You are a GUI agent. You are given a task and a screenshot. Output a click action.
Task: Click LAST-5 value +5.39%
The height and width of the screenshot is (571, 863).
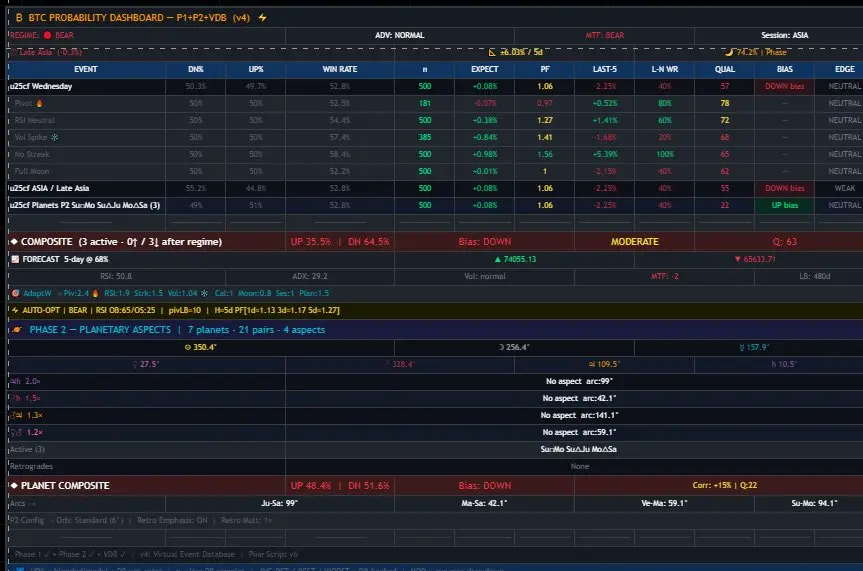(x=604, y=155)
